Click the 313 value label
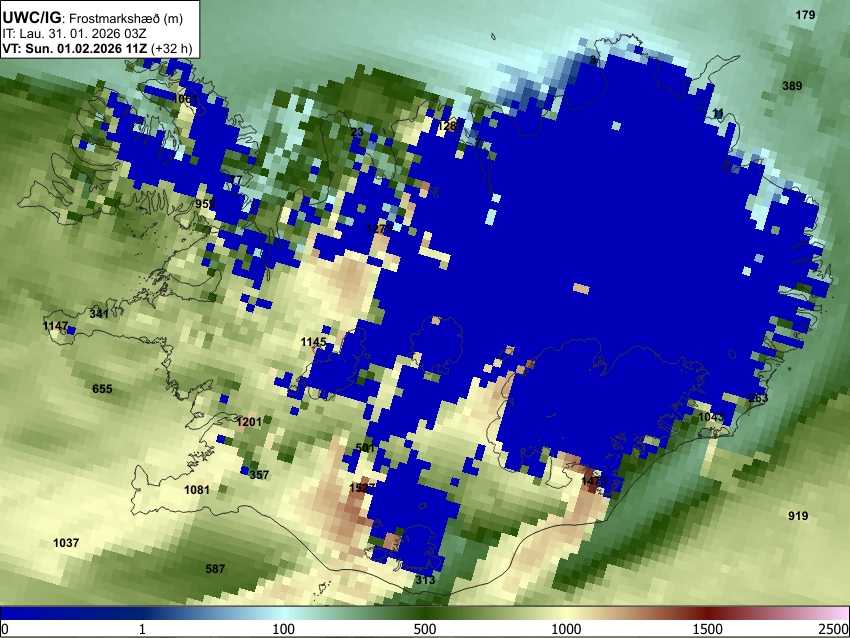850x638 pixels. [425, 580]
